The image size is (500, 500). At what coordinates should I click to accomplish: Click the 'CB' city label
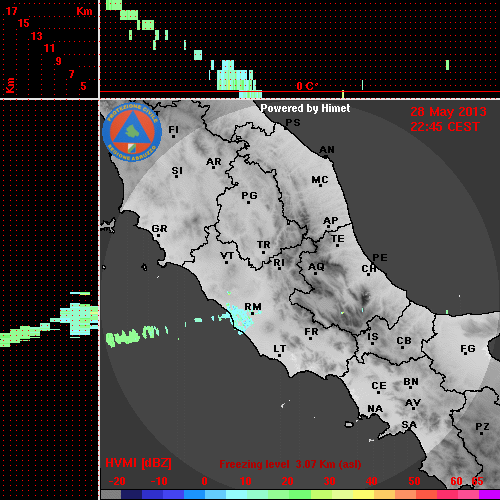click(404, 341)
